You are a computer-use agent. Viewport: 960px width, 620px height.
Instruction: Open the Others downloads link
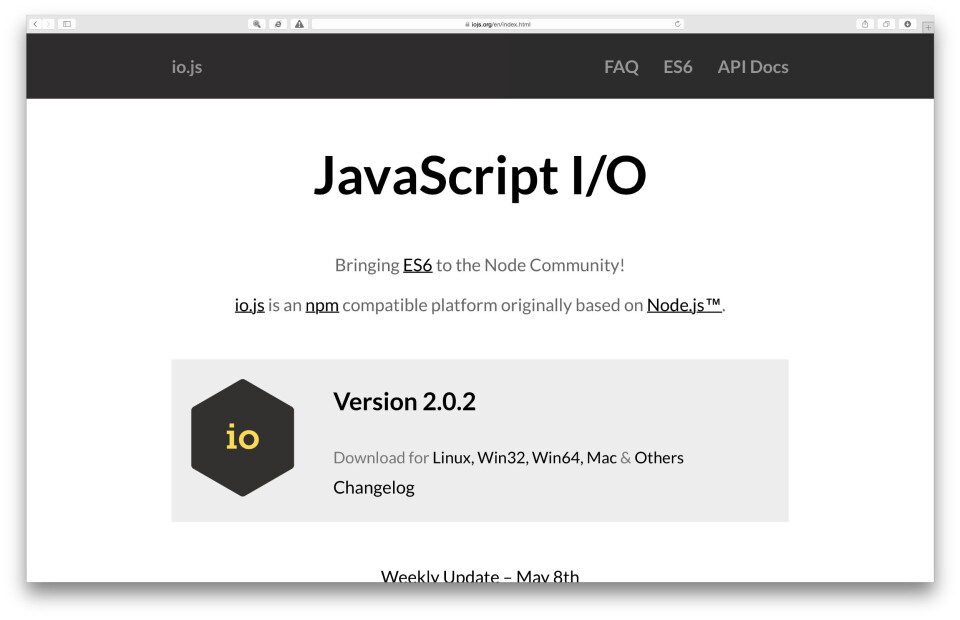[x=659, y=458]
